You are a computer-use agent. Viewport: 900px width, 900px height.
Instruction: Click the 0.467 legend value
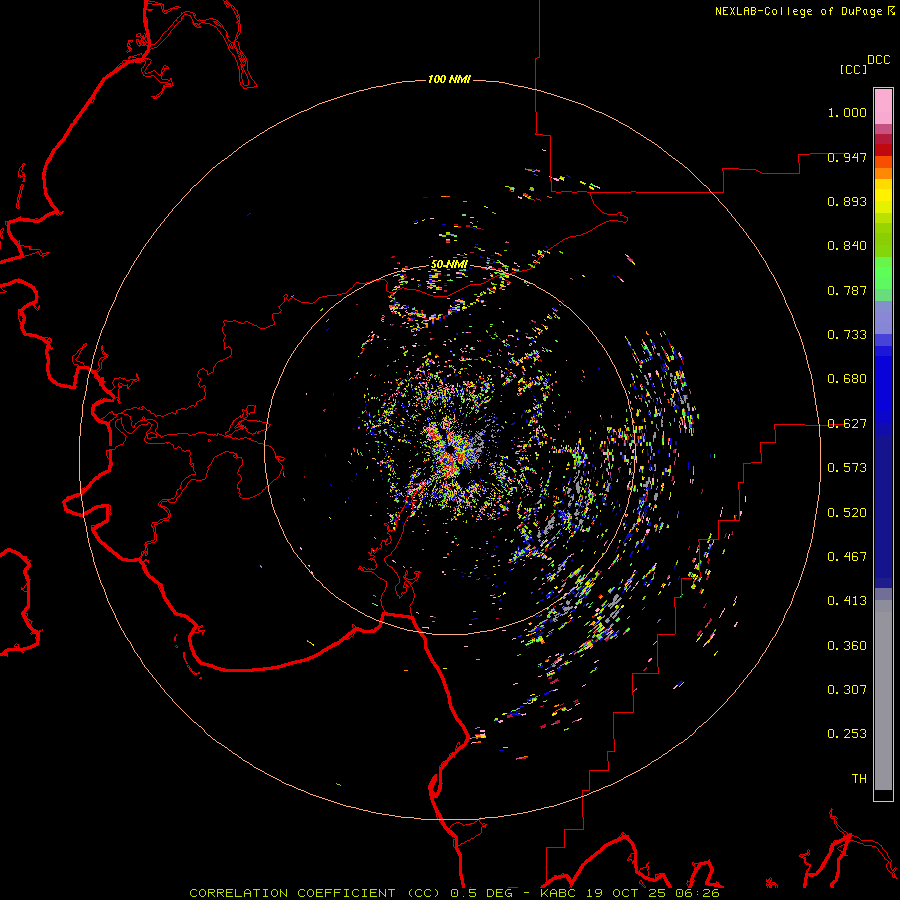(847, 557)
